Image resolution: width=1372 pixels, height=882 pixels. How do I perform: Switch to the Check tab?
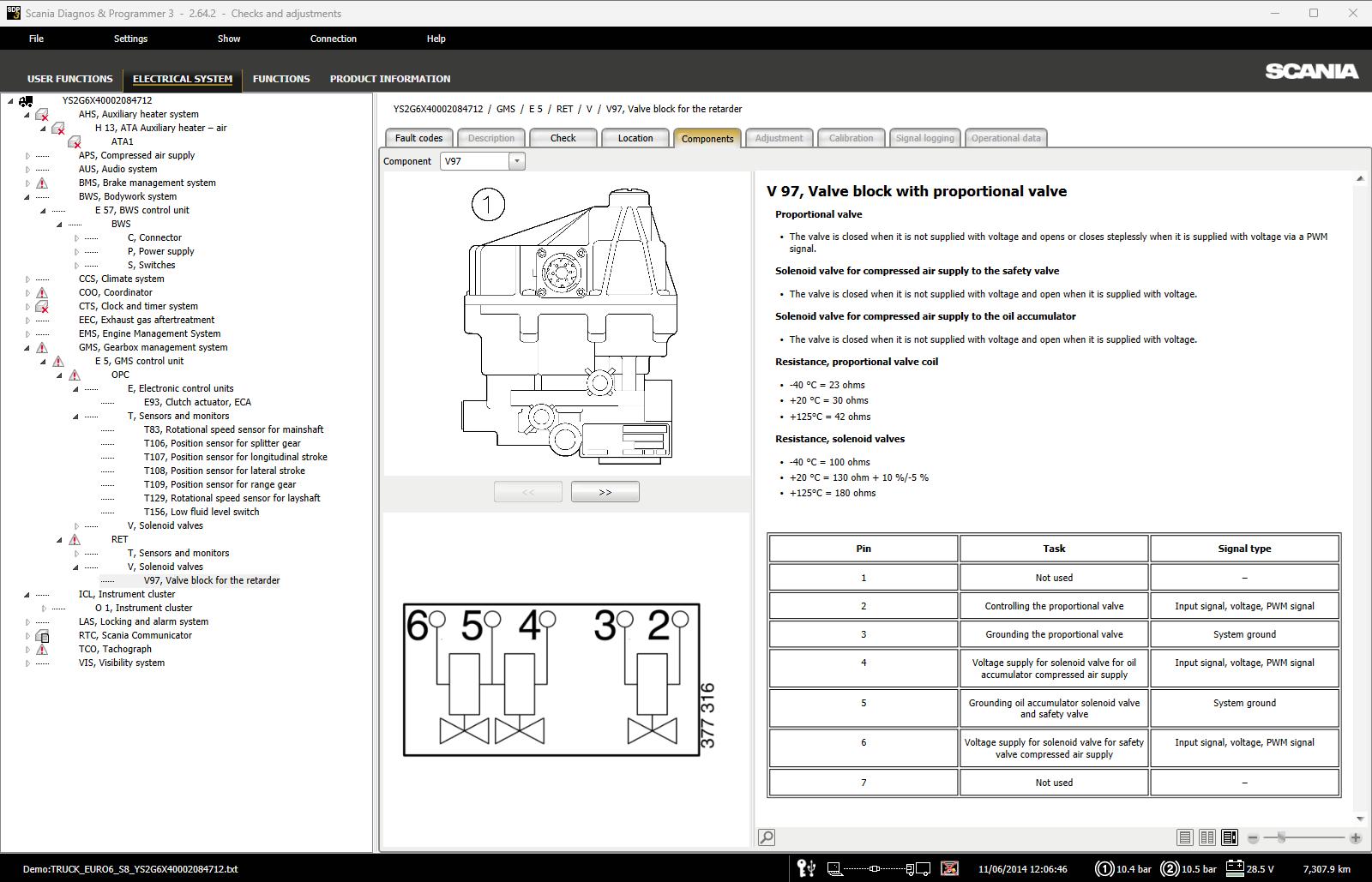point(563,138)
